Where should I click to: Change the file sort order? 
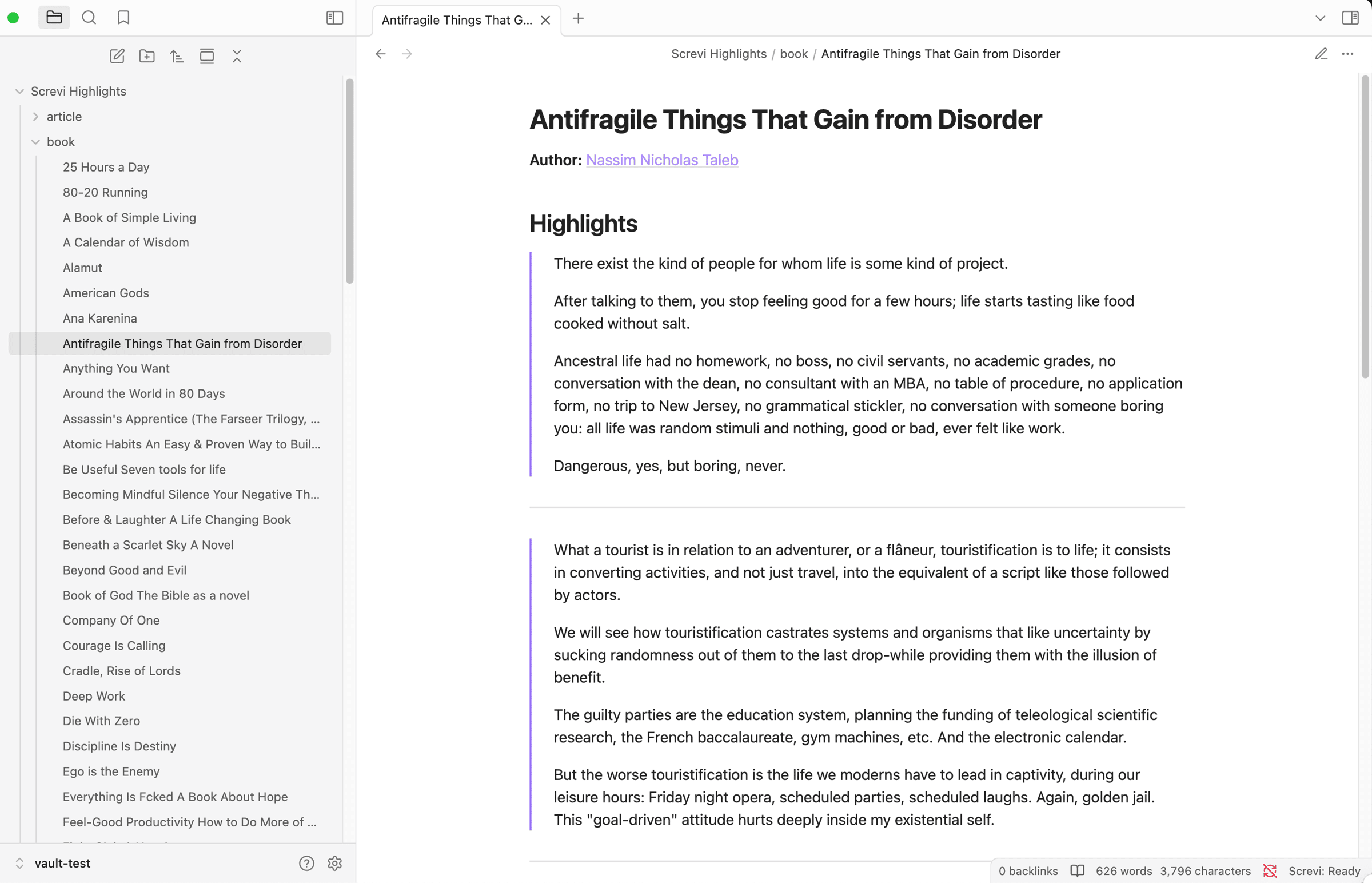tap(177, 56)
